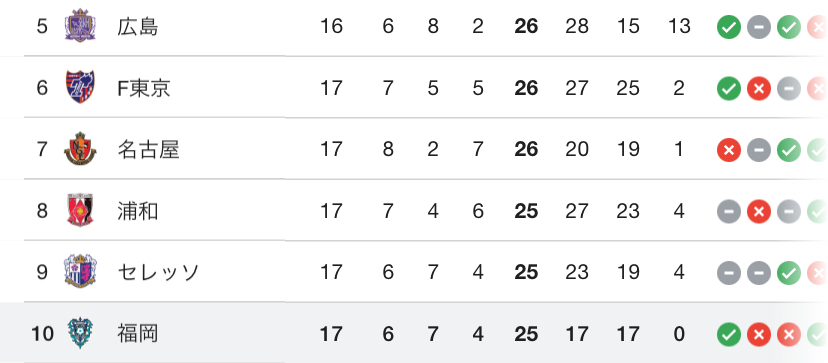The width and height of the screenshot is (828, 363).
Task: Click セレッソ's green win form icon
Action: (x=789, y=273)
